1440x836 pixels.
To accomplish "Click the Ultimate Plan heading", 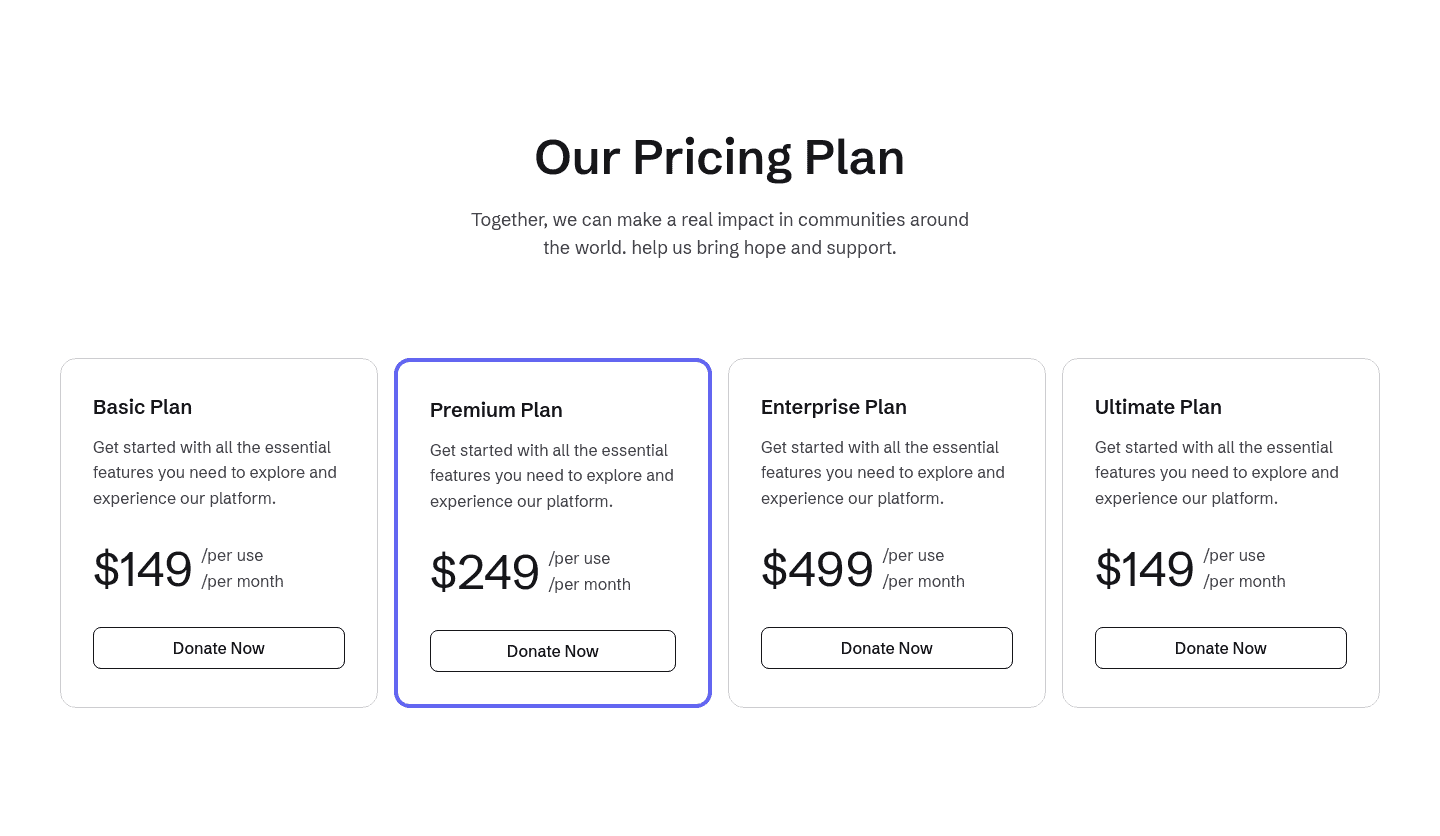I will (1158, 407).
